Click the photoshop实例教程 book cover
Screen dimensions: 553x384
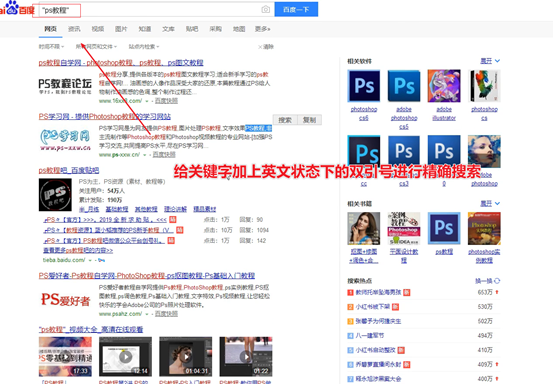pyautogui.click(x=484, y=228)
